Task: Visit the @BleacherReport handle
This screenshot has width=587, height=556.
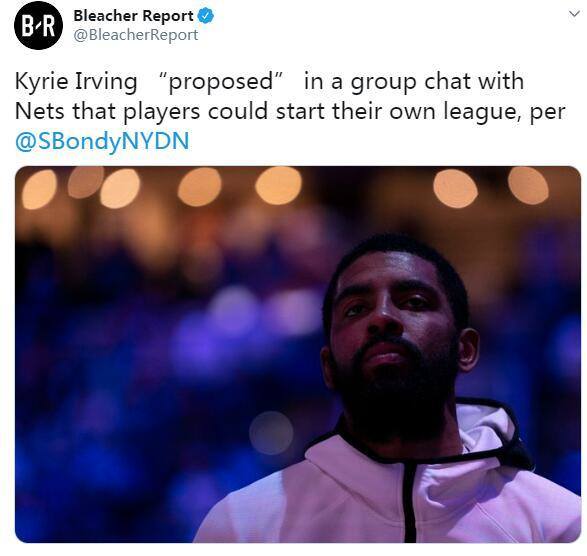Action: pyautogui.click(x=136, y=35)
